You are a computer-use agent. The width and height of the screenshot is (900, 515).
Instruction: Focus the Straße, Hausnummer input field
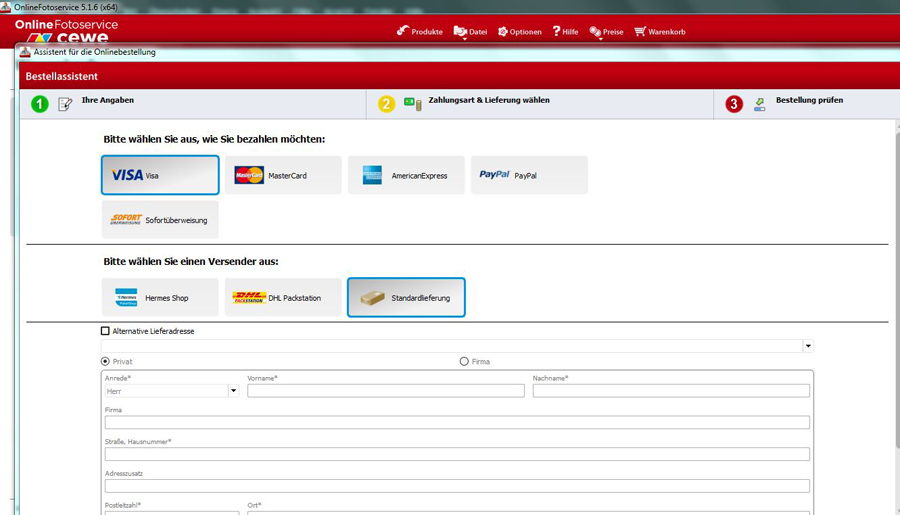click(457, 454)
